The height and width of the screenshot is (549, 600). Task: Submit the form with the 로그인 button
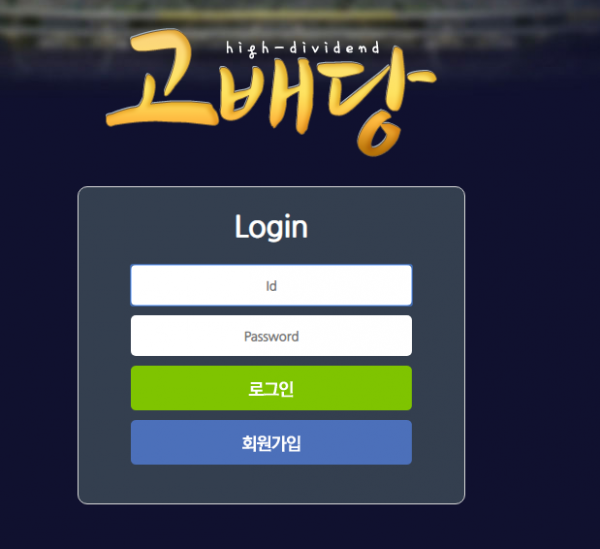click(x=271, y=388)
